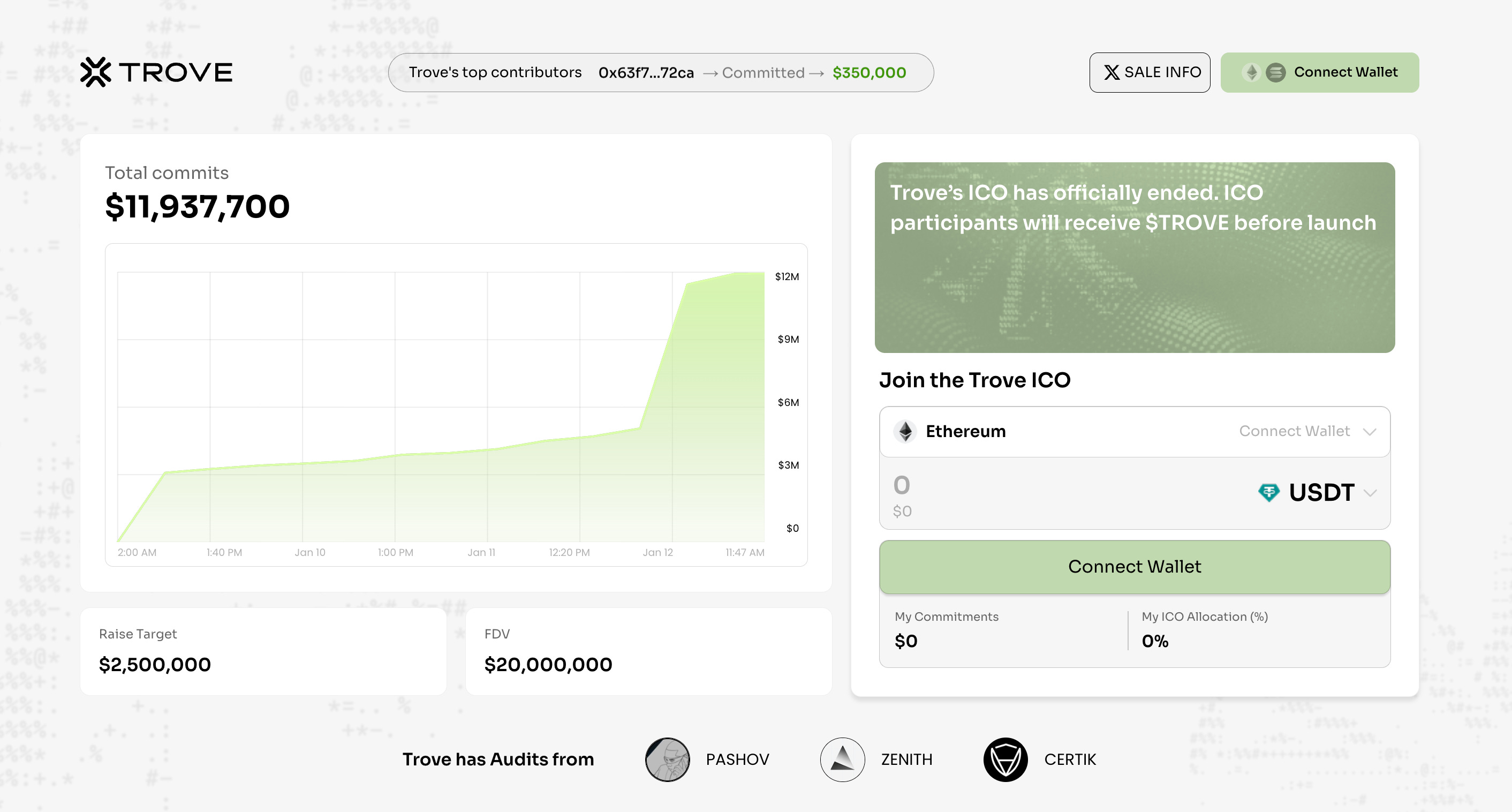Click the top contributor address 0x63f7...72ca
The width and height of the screenshot is (1512, 812).
(x=646, y=73)
